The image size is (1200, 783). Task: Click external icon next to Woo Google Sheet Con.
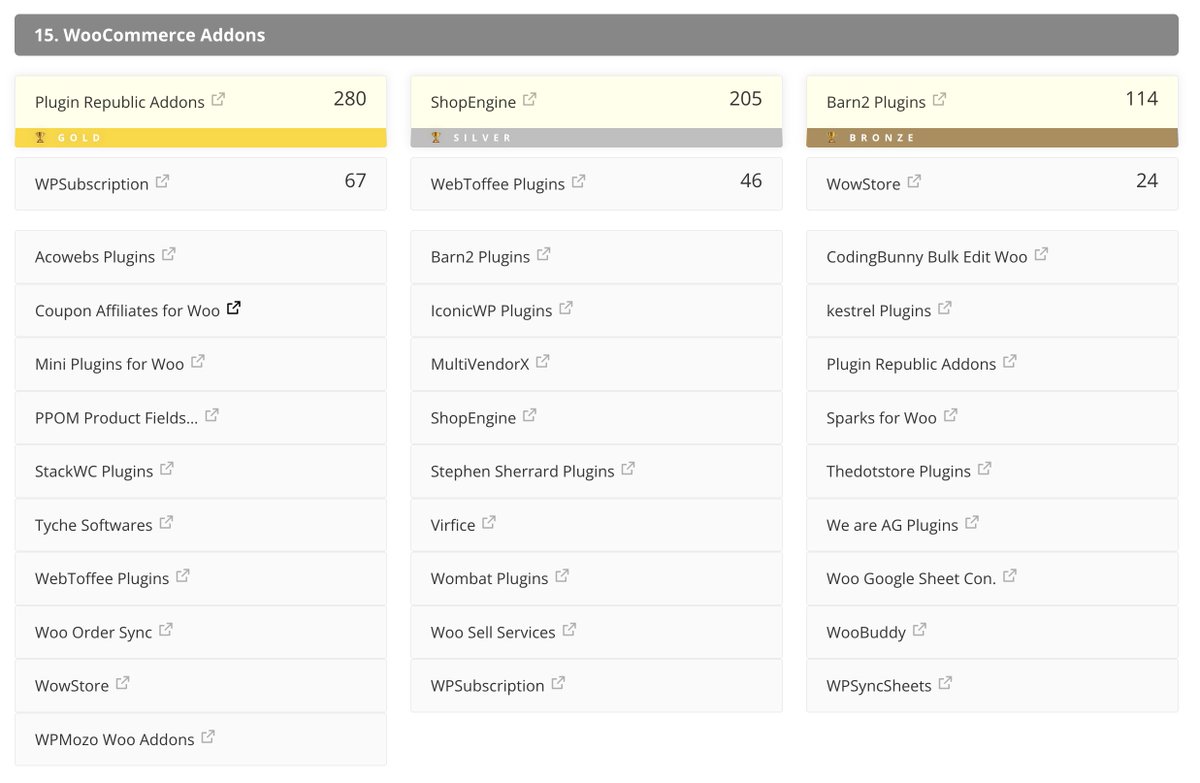coord(1010,576)
